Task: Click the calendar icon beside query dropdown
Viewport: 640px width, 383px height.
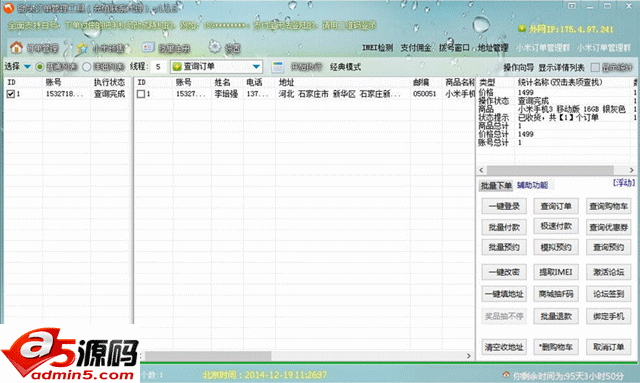Action: click(x=278, y=67)
